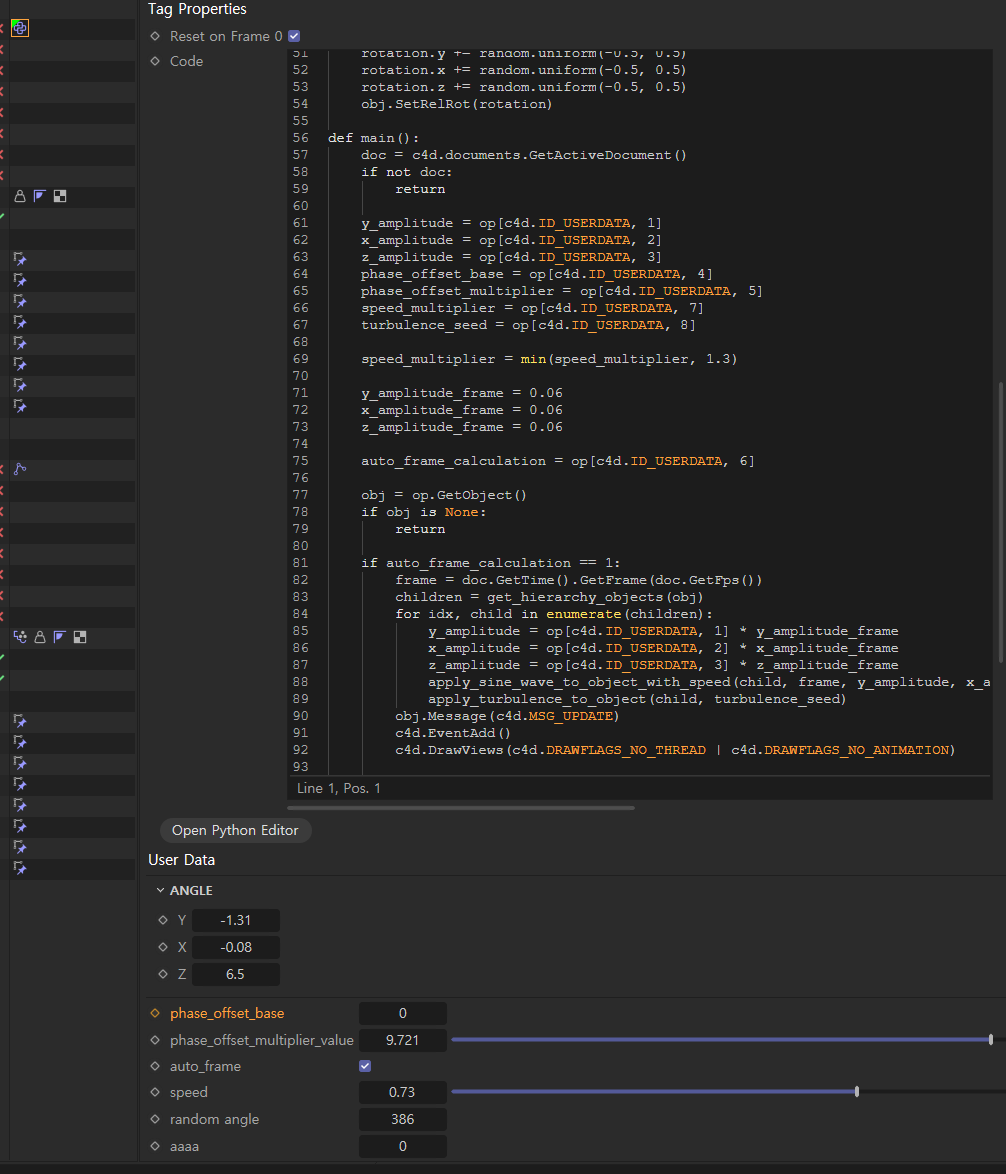The image size is (1006, 1174).
Task: Click the spline path tag icon
Action: 19,469
